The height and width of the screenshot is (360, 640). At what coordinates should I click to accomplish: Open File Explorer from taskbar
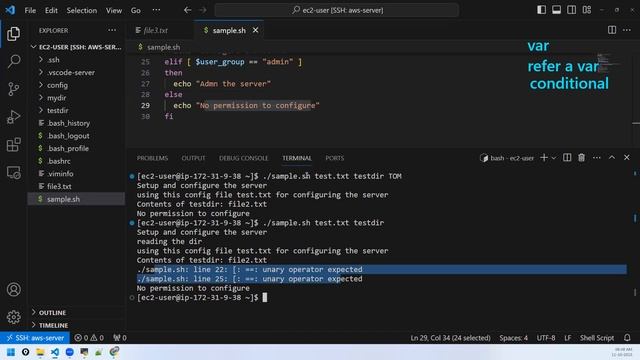click(x=40, y=352)
